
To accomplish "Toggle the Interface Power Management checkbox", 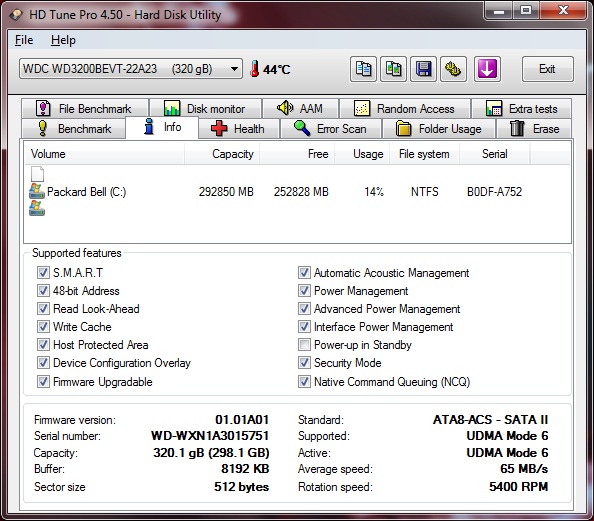I will [304, 327].
